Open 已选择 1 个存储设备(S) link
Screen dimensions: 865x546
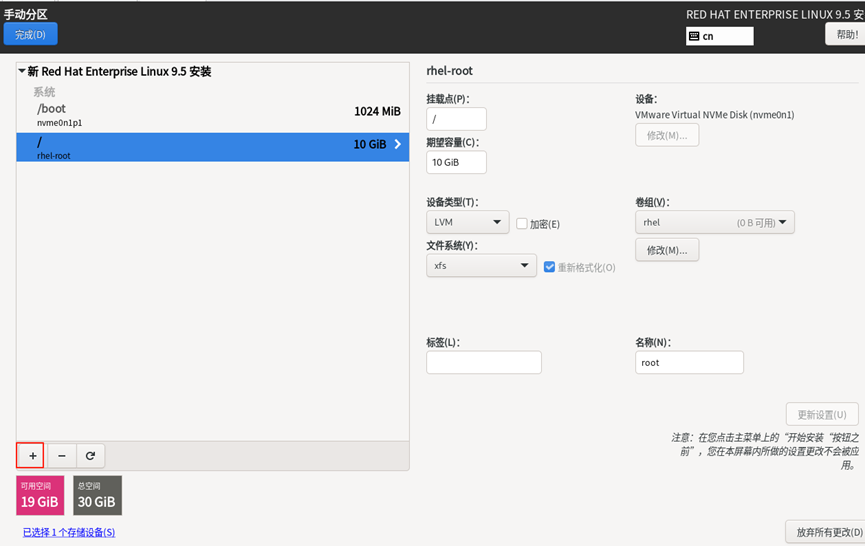[x=69, y=532]
